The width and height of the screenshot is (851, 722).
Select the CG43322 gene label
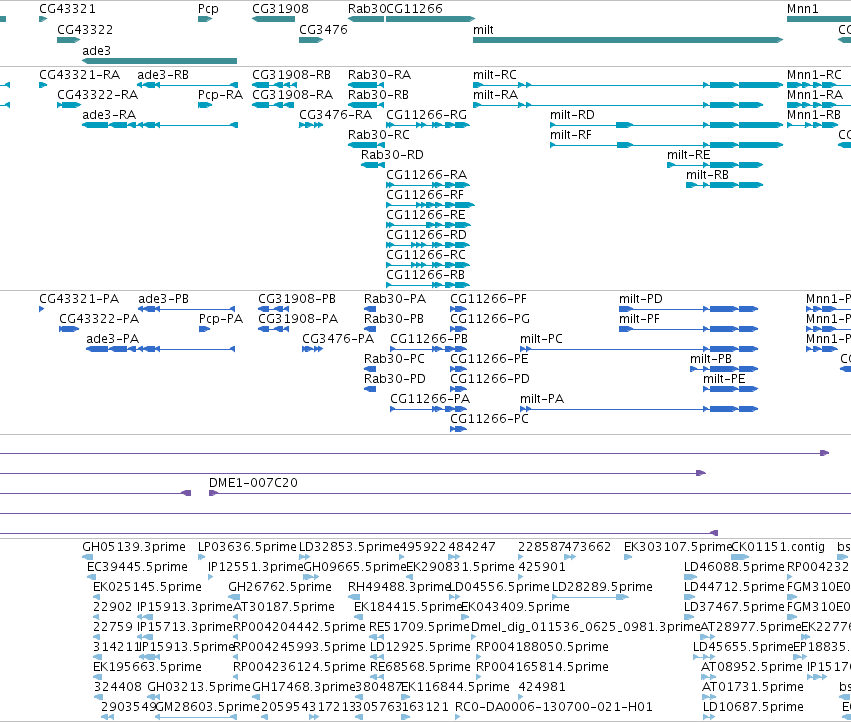point(85,30)
